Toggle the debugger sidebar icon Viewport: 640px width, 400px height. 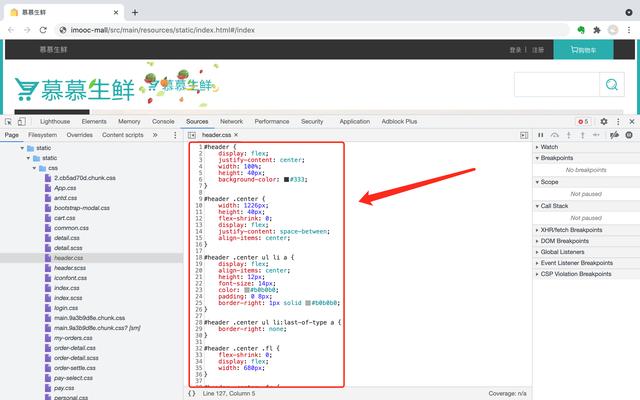pyautogui.click(x=524, y=135)
